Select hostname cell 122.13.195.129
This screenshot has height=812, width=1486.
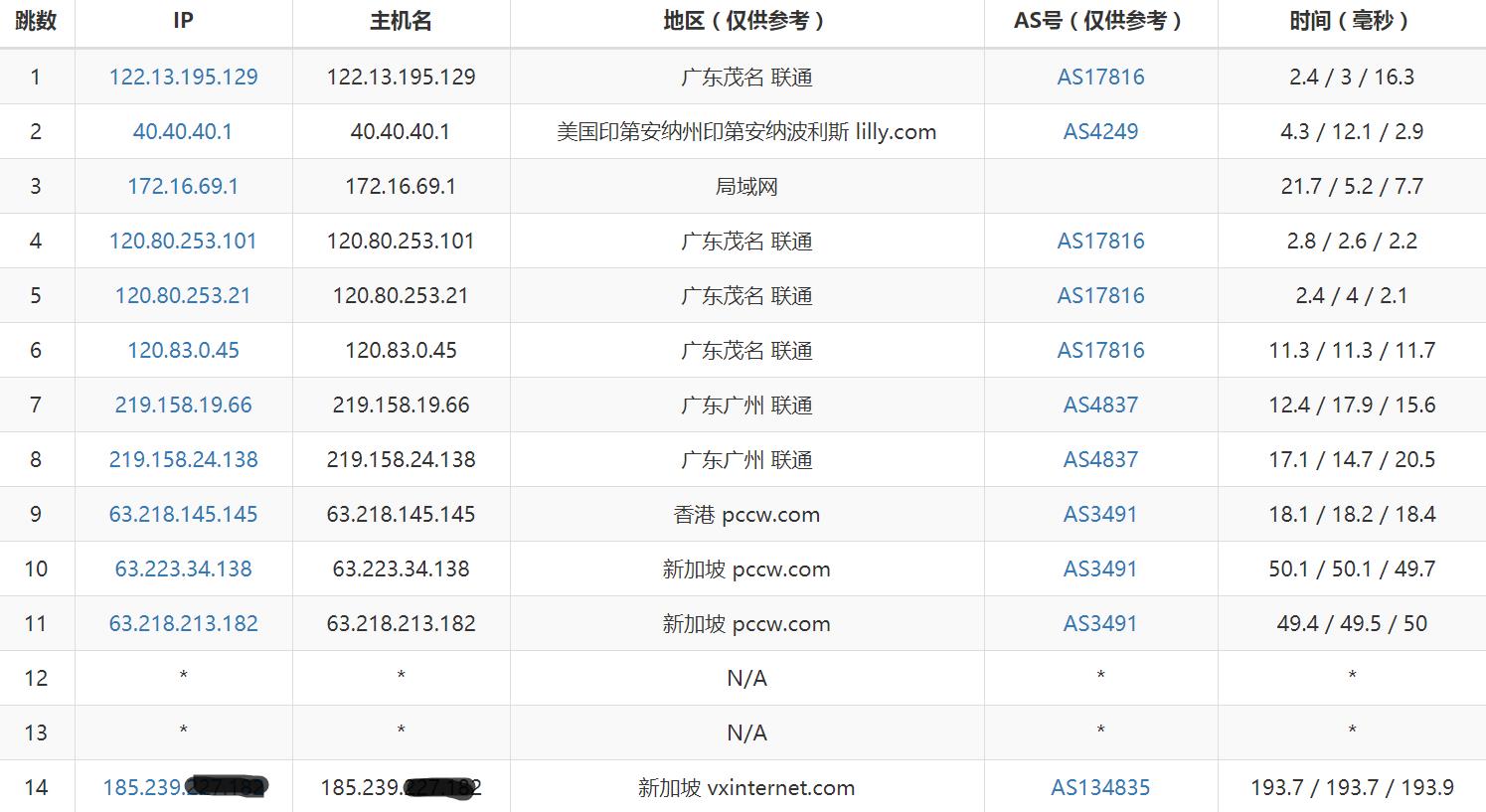click(x=401, y=78)
